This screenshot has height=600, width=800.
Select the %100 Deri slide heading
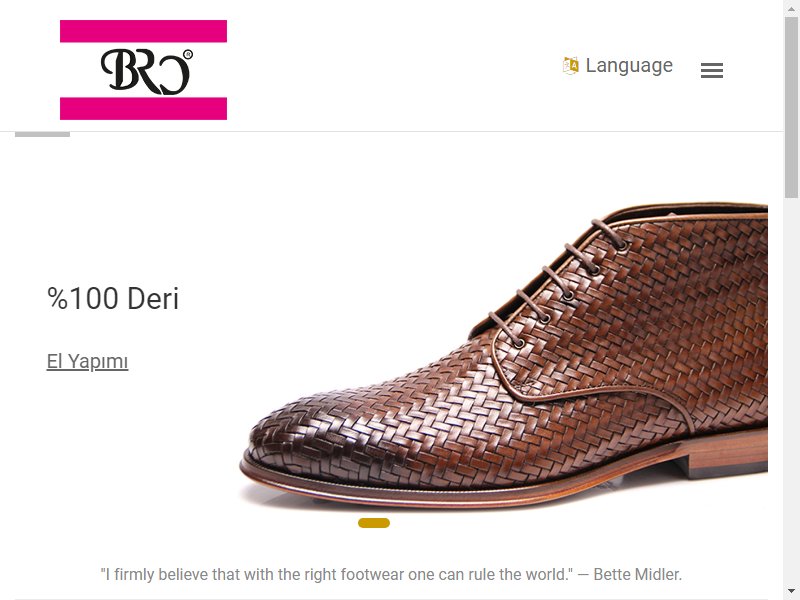pos(113,298)
